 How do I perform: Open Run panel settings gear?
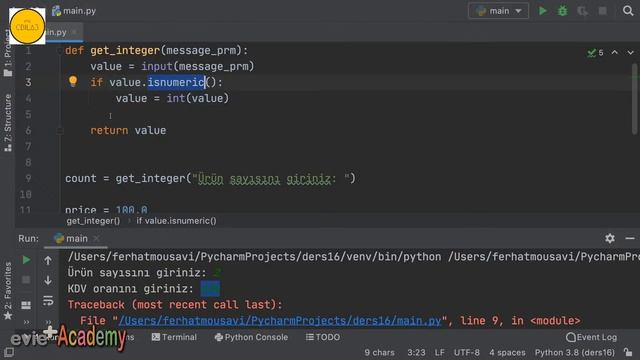[610, 238]
